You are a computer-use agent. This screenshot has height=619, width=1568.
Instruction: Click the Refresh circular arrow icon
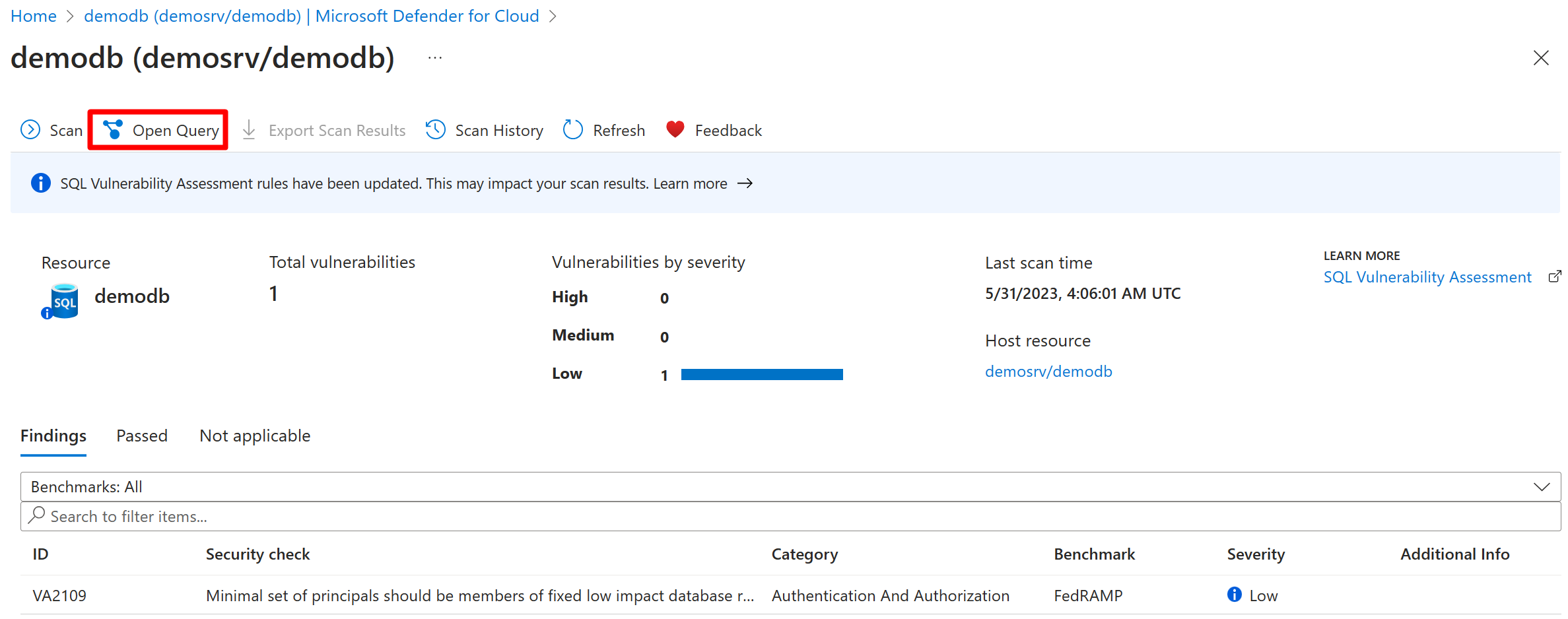573,130
